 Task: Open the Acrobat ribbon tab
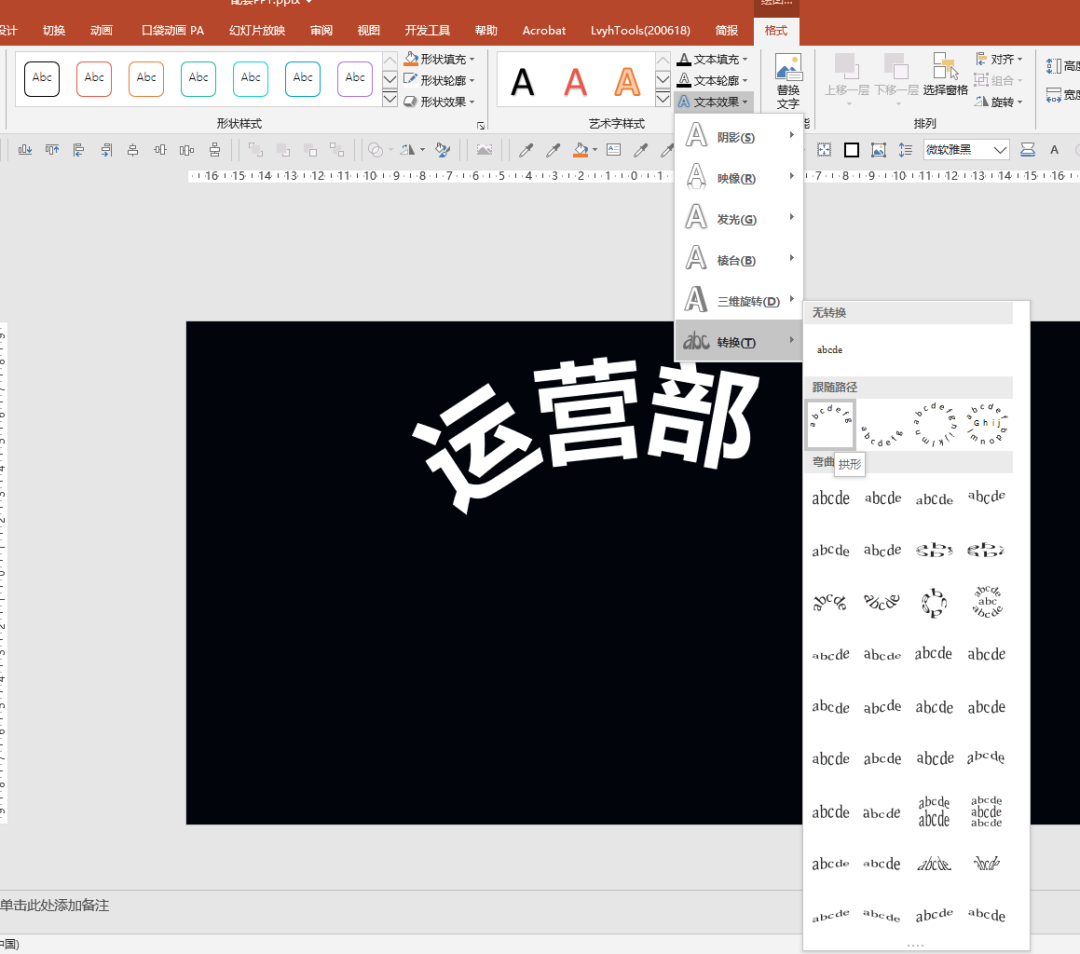click(543, 30)
